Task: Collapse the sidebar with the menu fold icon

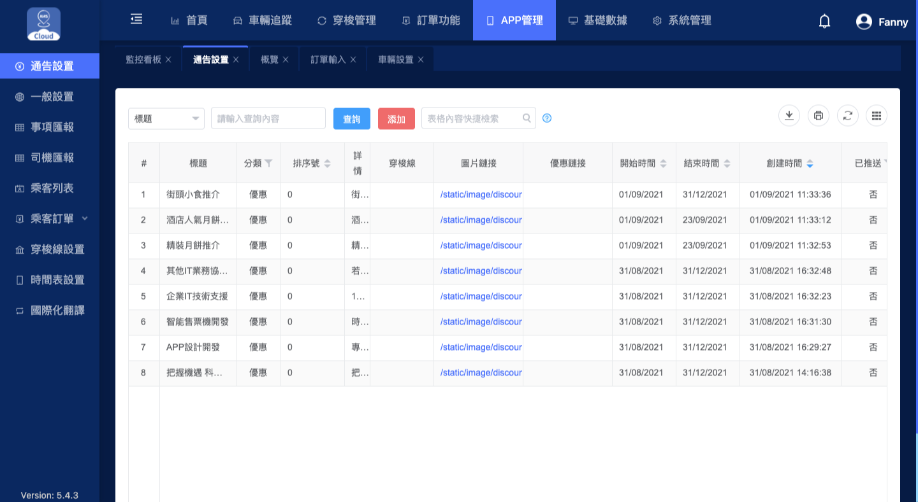Action: [136, 20]
